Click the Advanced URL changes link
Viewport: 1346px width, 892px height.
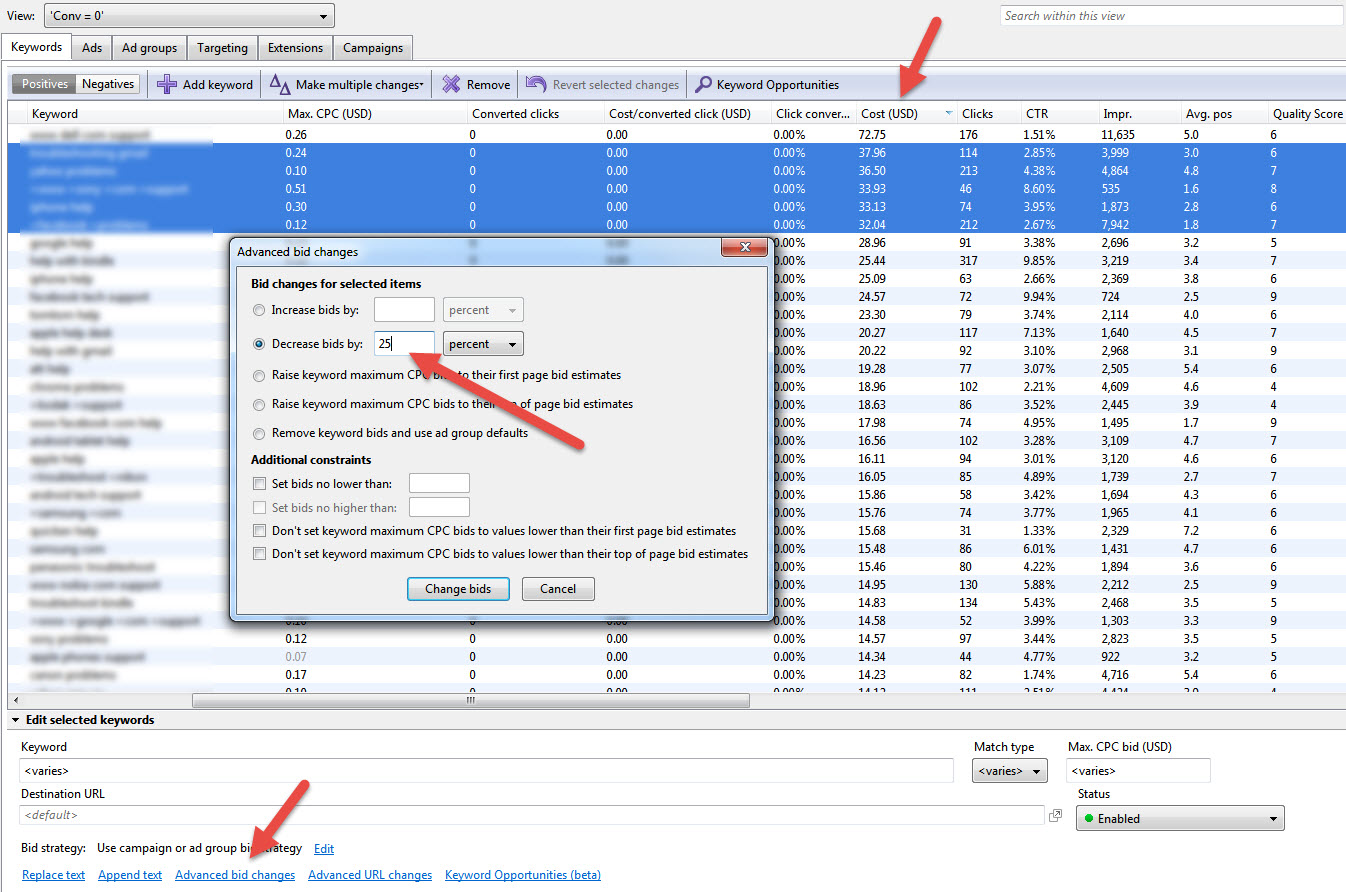[x=370, y=875]
